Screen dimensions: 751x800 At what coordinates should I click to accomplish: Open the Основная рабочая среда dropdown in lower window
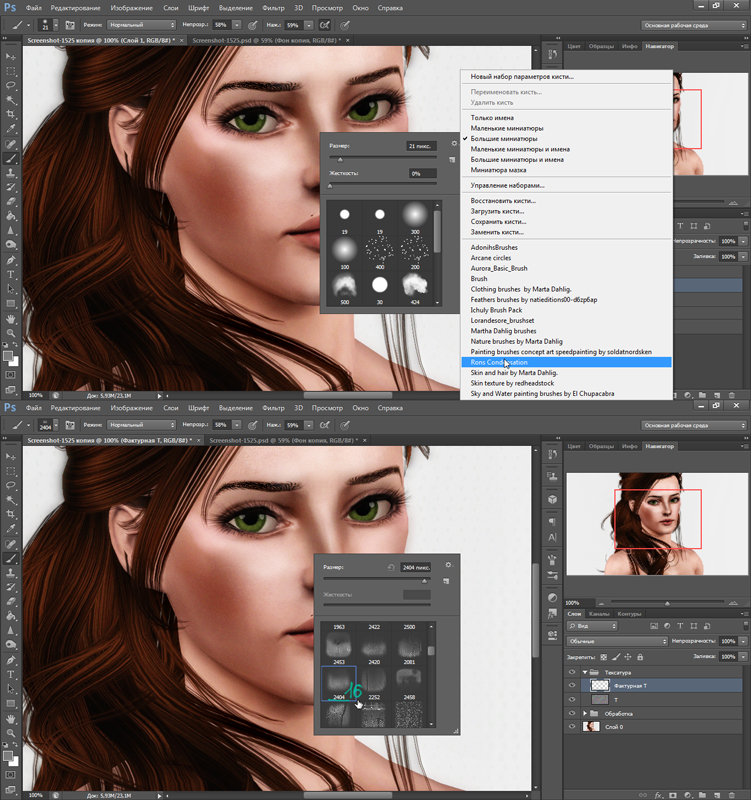pyautogui.click(x=694, y=425)
